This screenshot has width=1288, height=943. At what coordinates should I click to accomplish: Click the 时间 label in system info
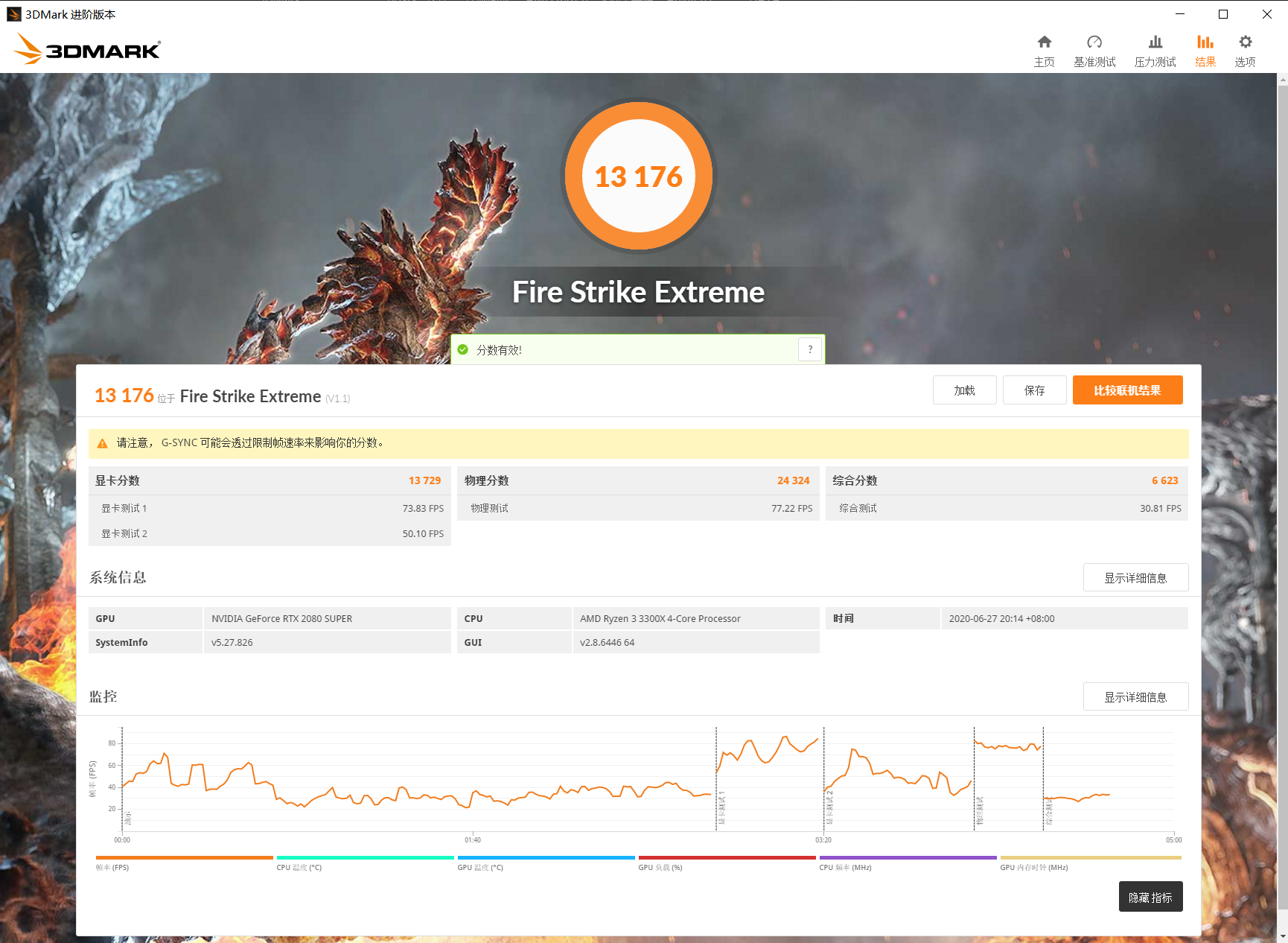pos(843,619)
